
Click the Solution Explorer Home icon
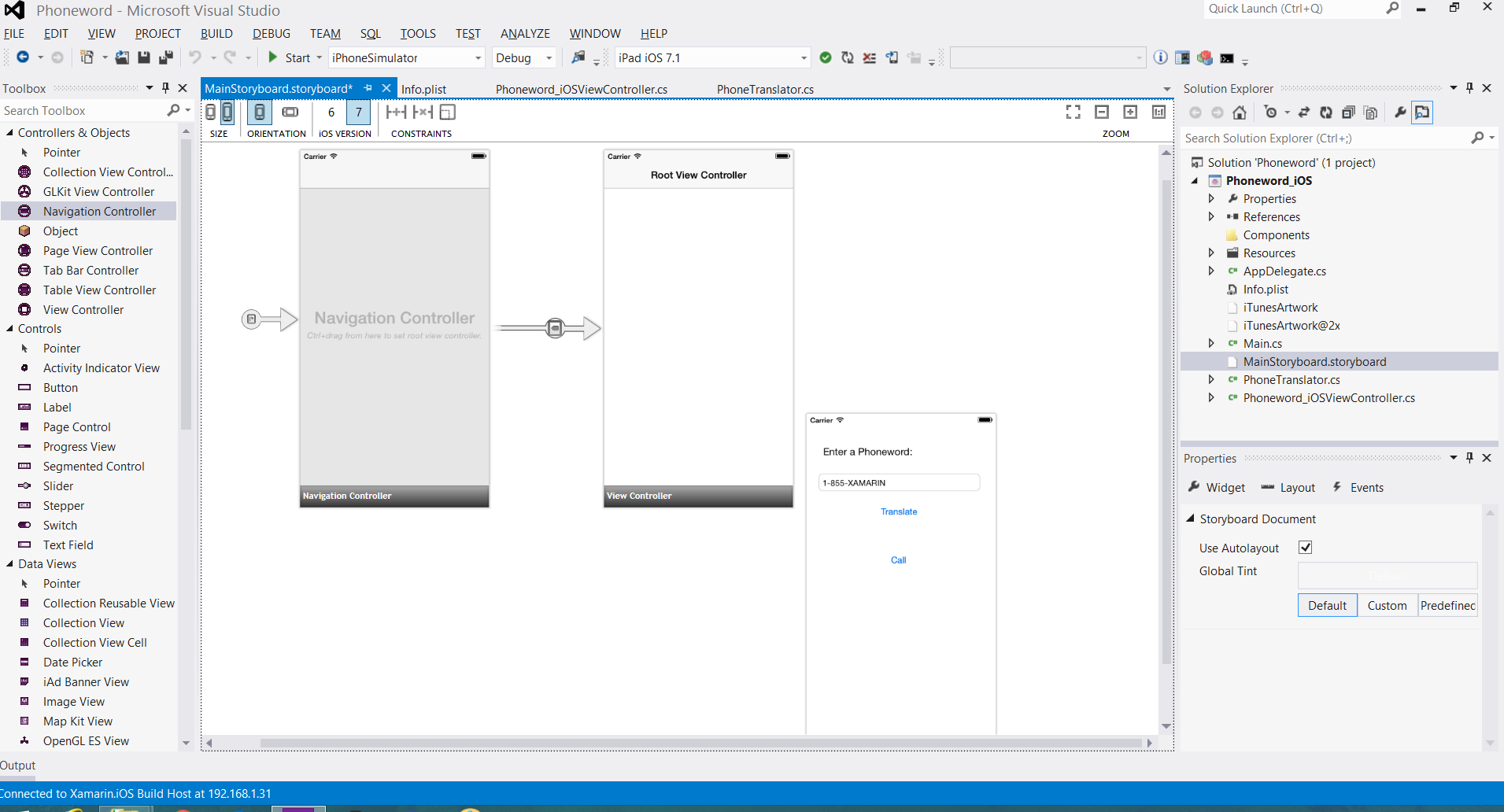(x=1240, y=113)
